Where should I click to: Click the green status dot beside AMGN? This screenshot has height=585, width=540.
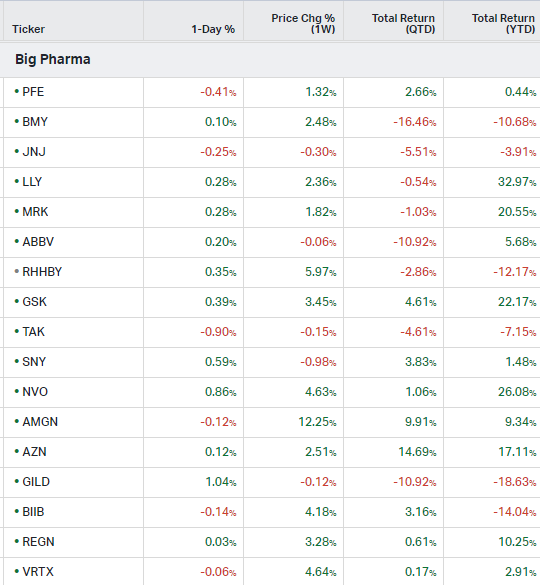16,421
